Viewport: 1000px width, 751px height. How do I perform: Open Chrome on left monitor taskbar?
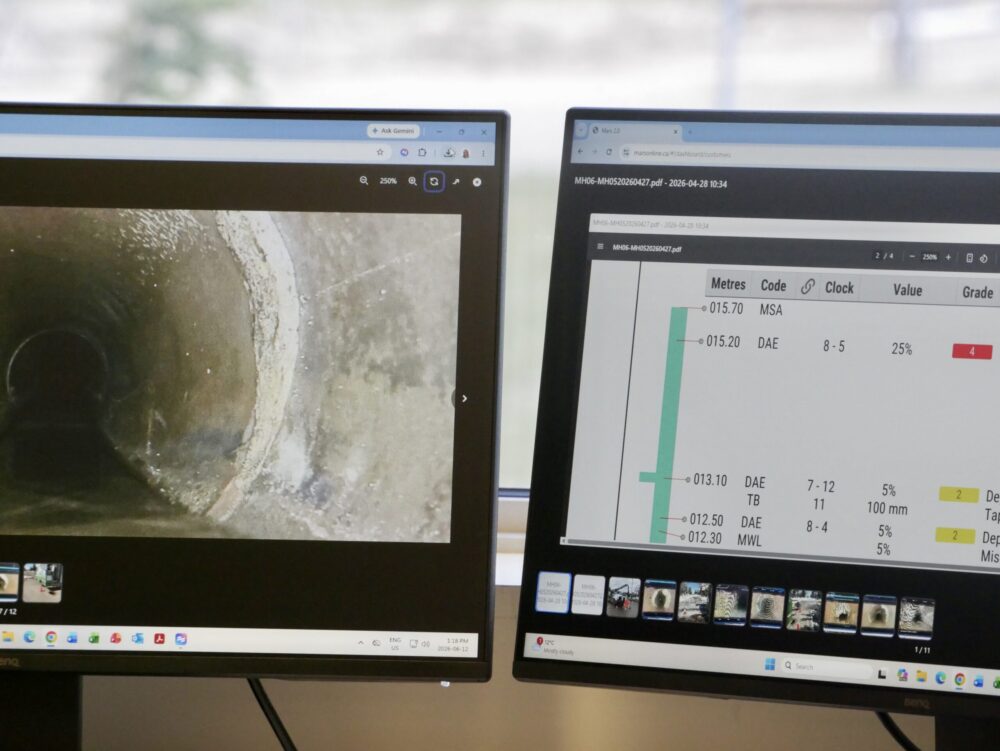click(x=51, y=638)
